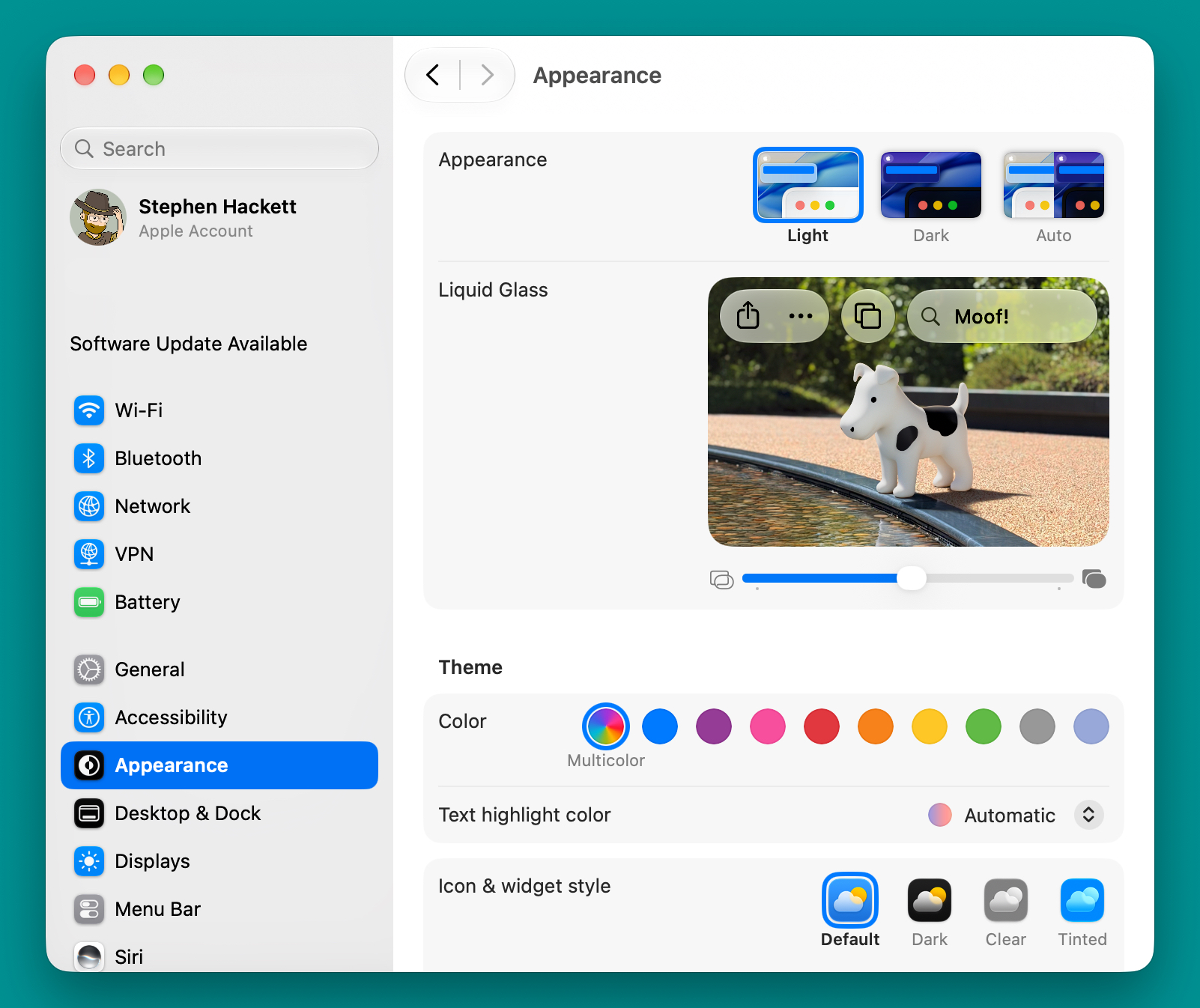Open Menu Bar settings

219,909
